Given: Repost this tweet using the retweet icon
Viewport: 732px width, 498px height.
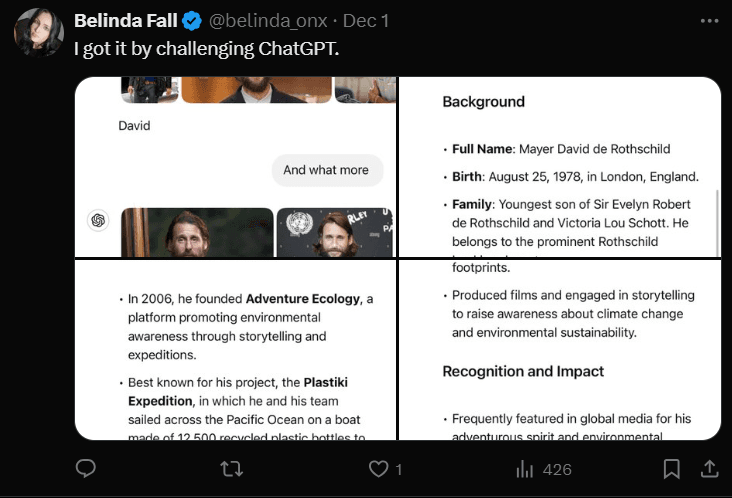Looking at the screenshot, I should tap(232, 468).
